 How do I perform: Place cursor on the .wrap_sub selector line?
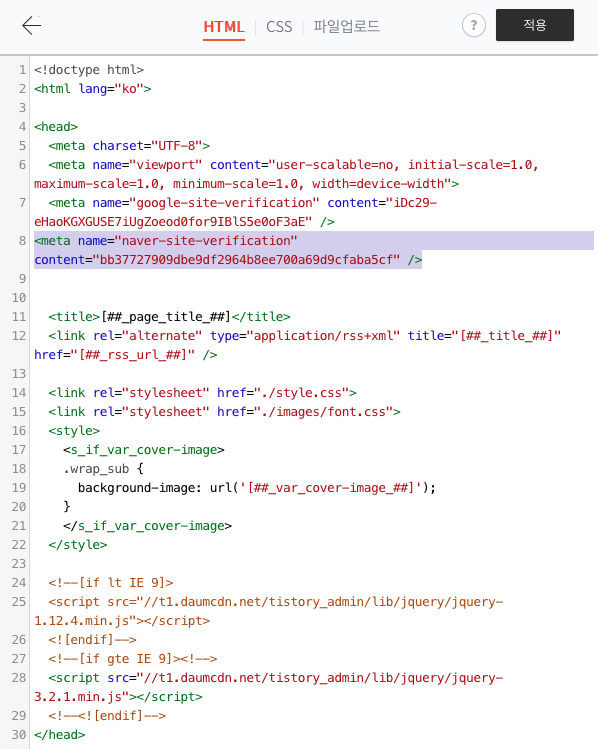tap(103, 469)
